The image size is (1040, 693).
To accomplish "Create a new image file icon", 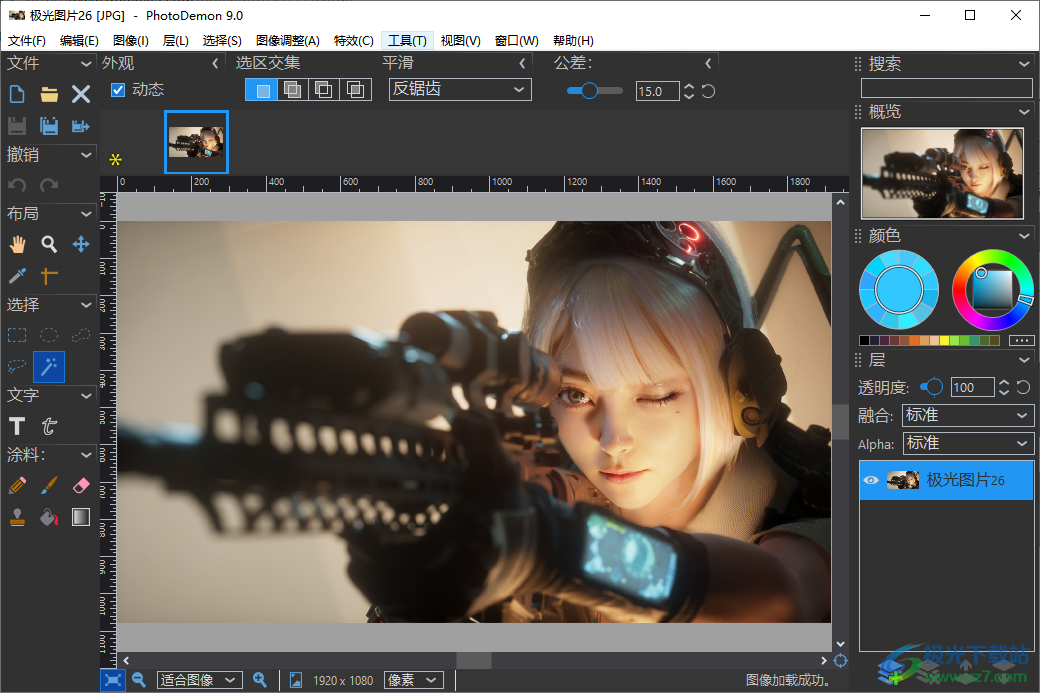I will pos(17,94).
